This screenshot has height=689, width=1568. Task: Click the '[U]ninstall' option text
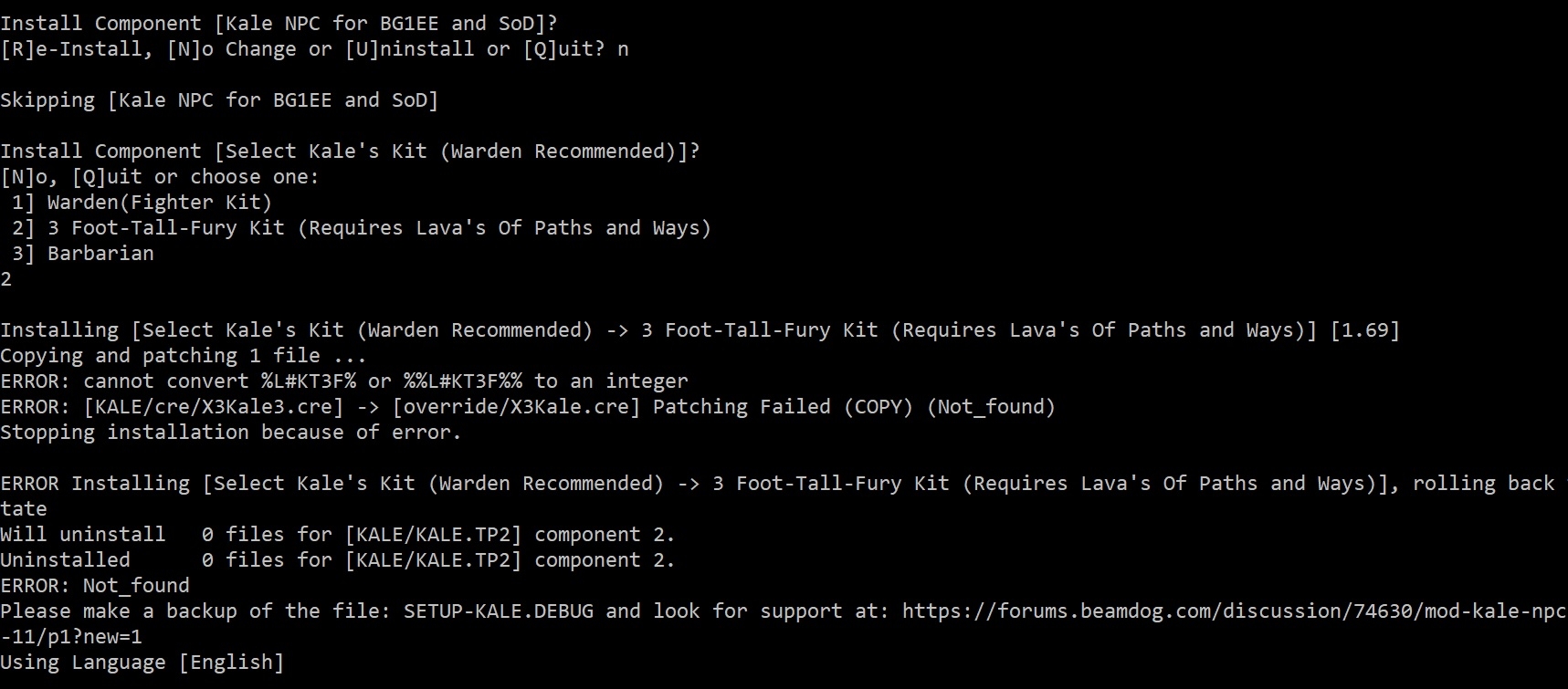(409, 49)
